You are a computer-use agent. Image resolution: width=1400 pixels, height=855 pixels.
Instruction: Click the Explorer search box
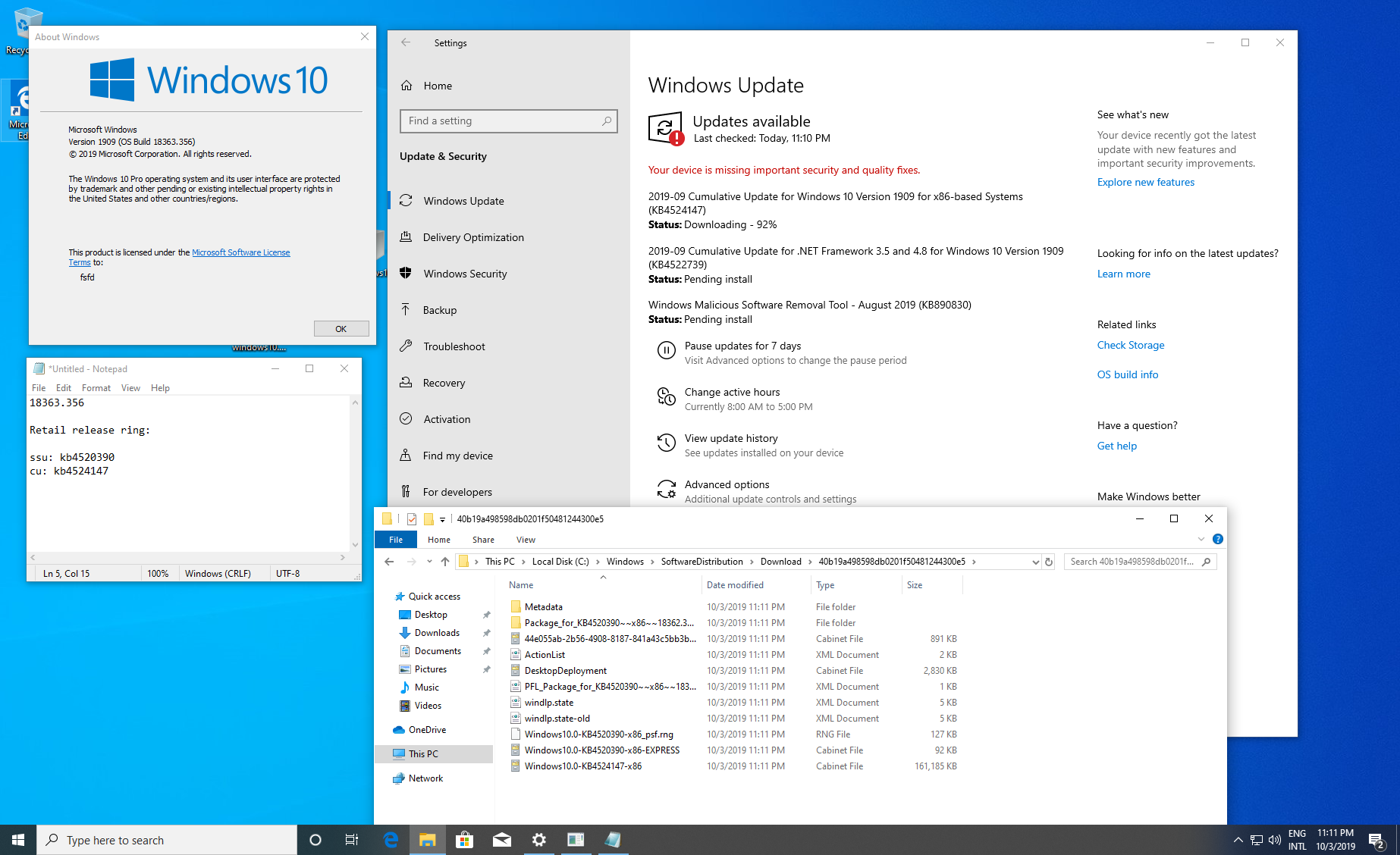[x=1140, y=562]
